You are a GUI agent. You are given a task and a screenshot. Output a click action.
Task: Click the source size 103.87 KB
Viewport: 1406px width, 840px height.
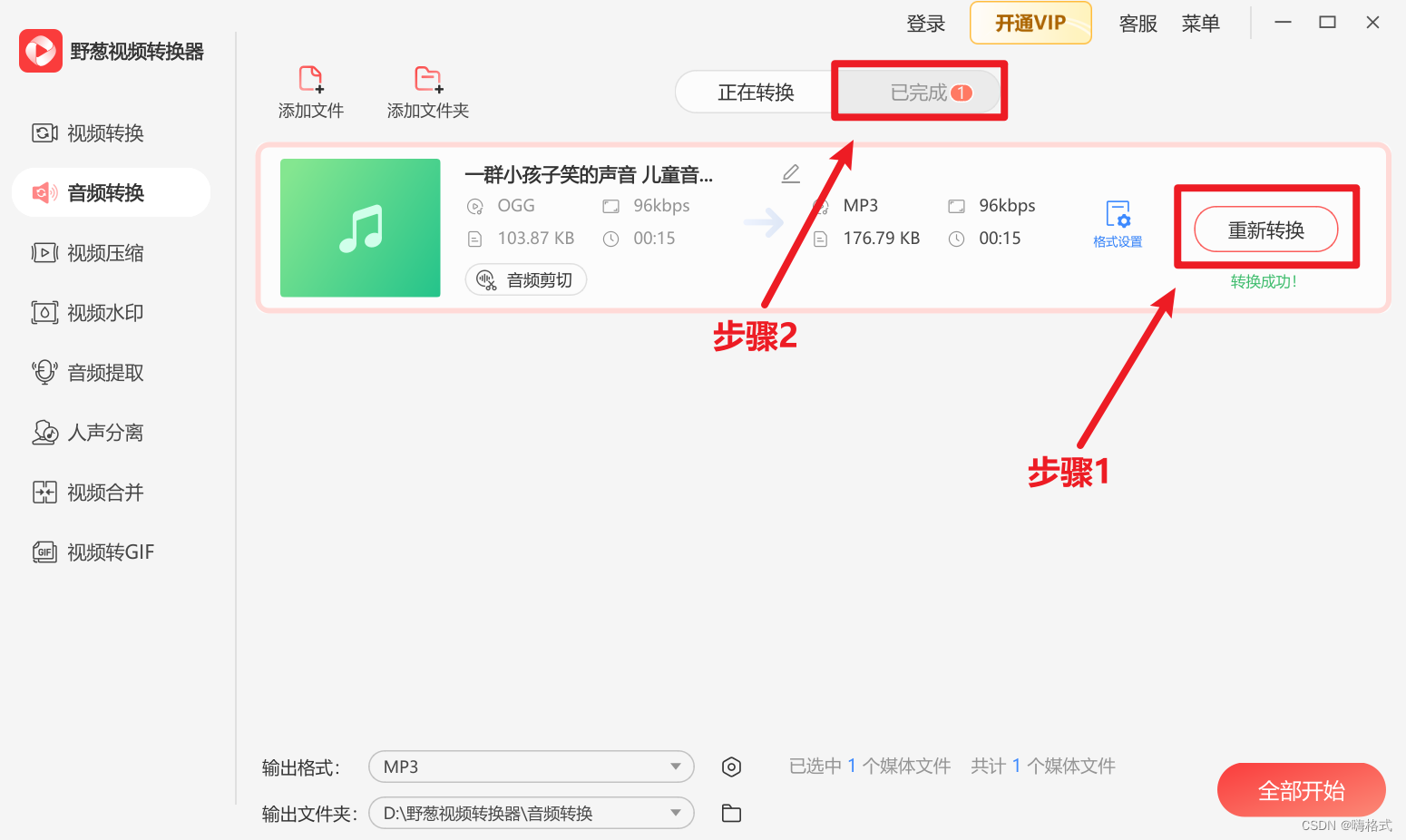[535, 239]
